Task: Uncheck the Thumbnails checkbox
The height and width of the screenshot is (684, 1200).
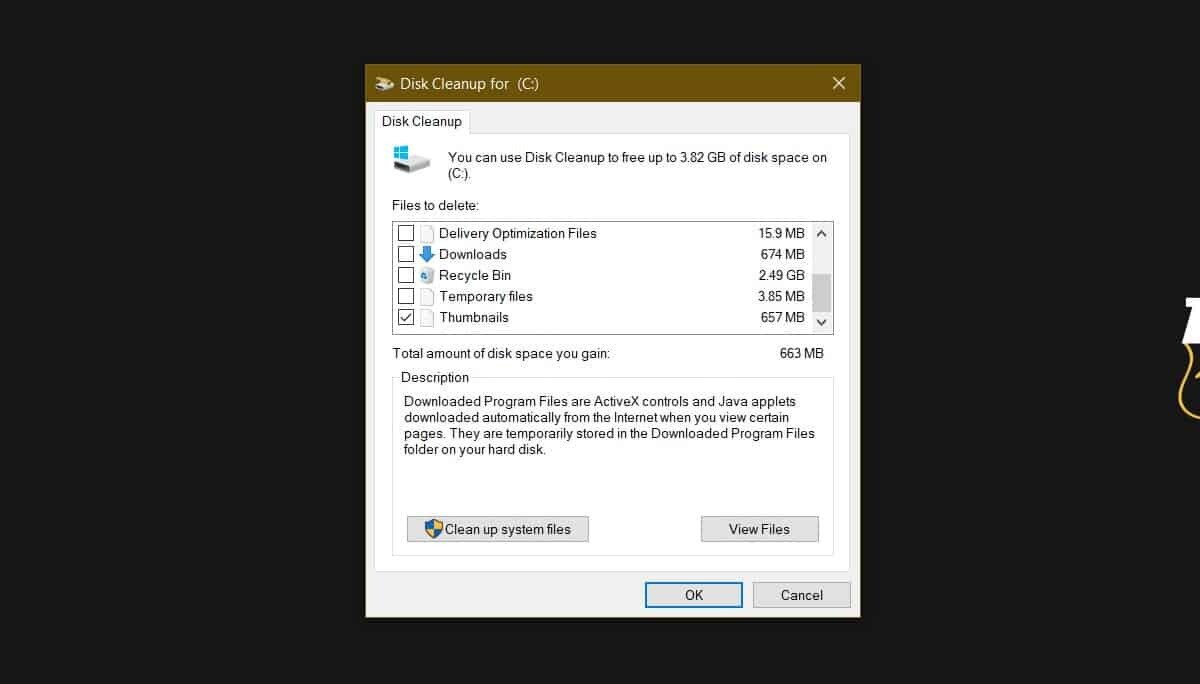Action: (406, 317)
